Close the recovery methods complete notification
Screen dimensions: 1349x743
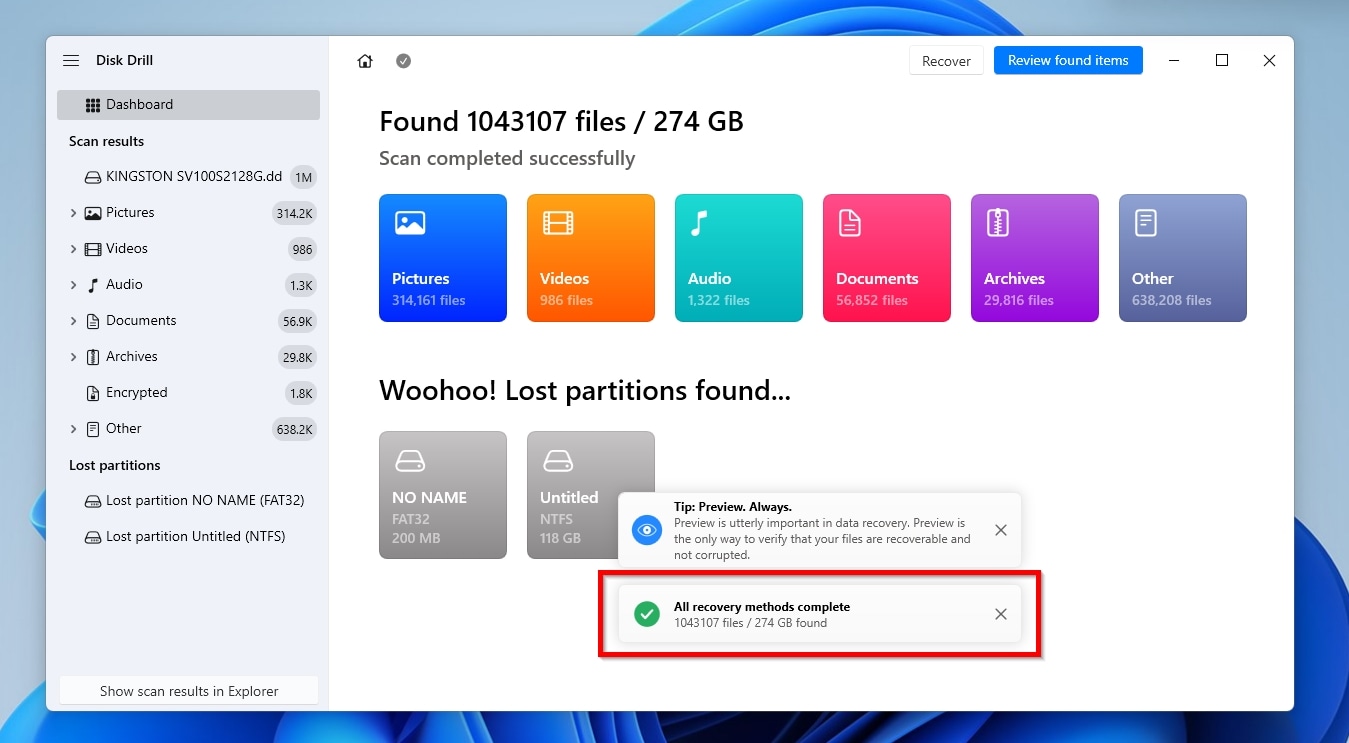pos(1001,614)
